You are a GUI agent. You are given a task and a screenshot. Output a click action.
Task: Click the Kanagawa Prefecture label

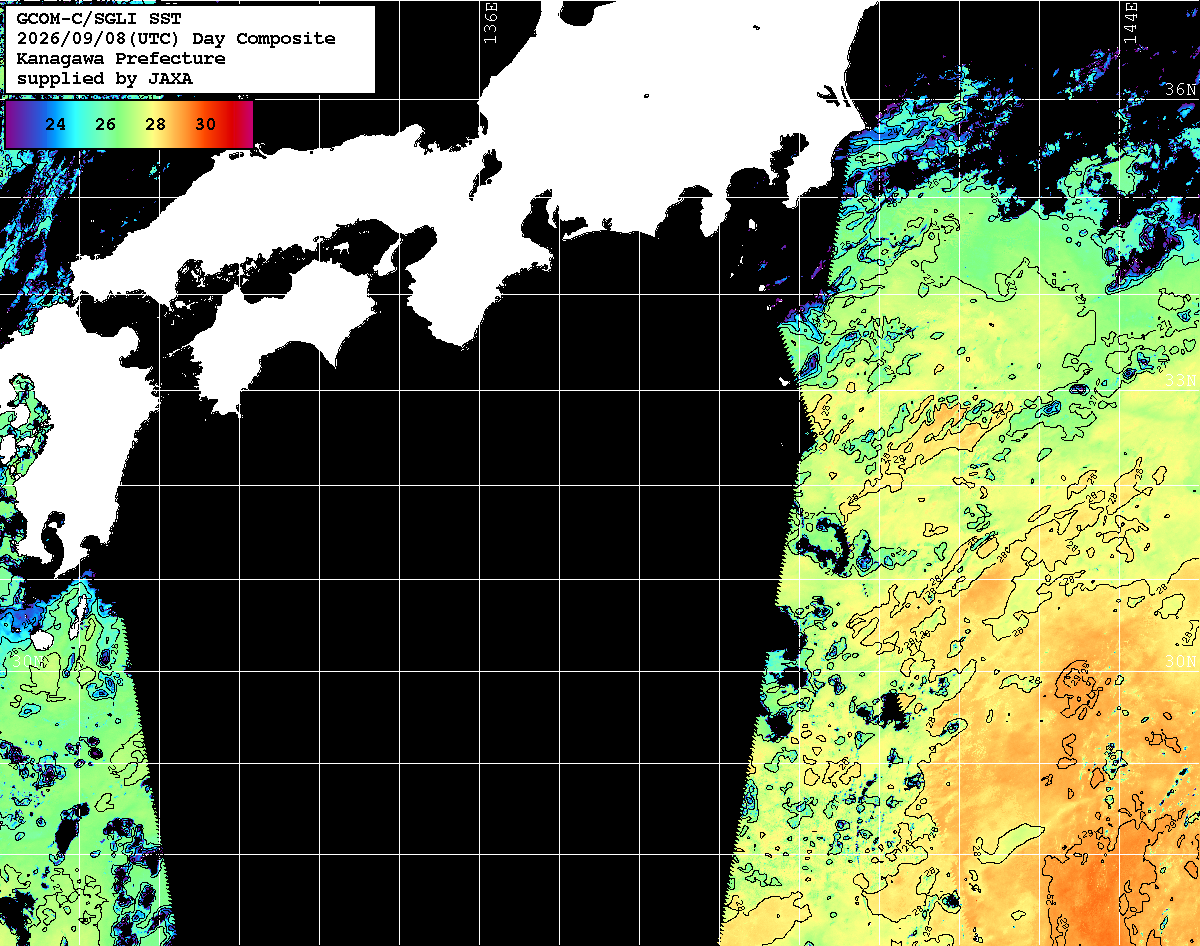click(120, 58)
